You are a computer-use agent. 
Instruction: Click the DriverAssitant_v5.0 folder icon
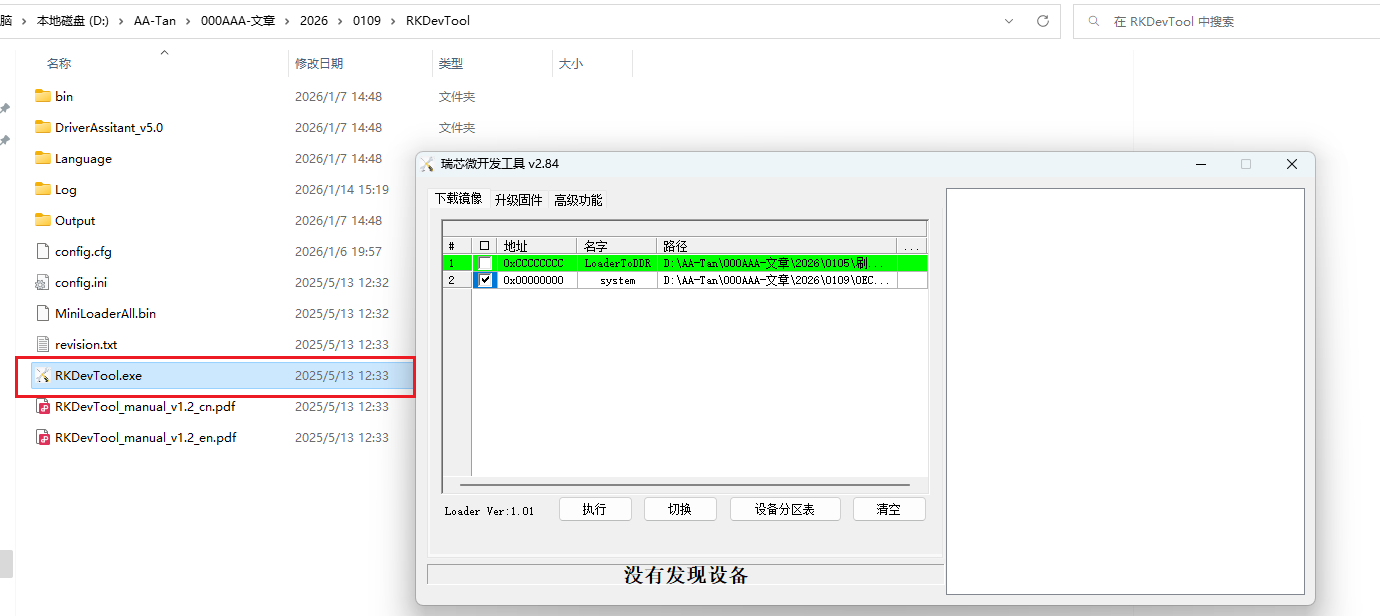tap(42, 128)
